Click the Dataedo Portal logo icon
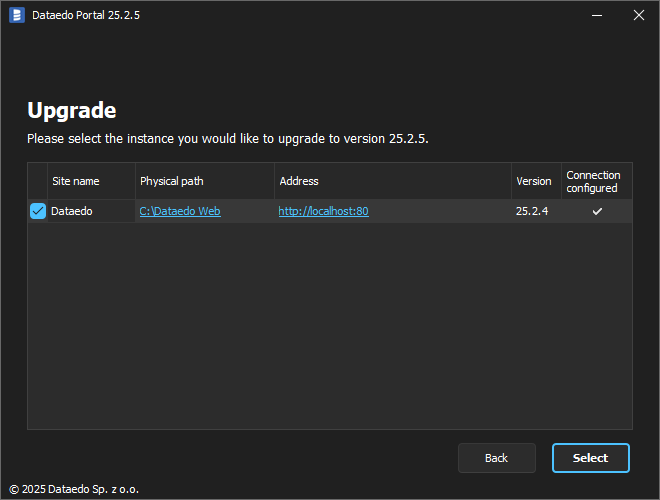The height and width of the screenshot is (500, 660). coord(17,15)
